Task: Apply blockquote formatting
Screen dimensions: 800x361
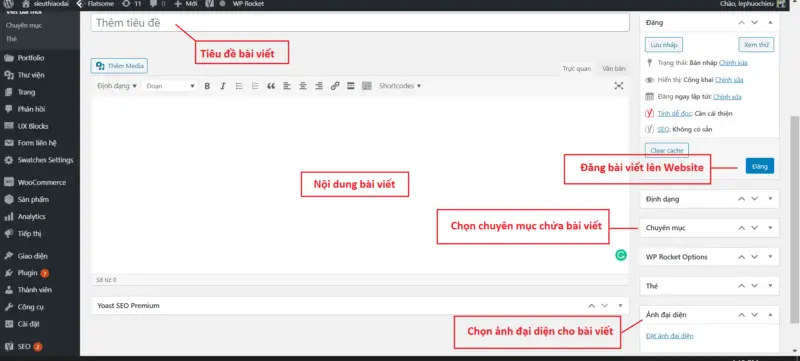Action: tap(271, 86)
